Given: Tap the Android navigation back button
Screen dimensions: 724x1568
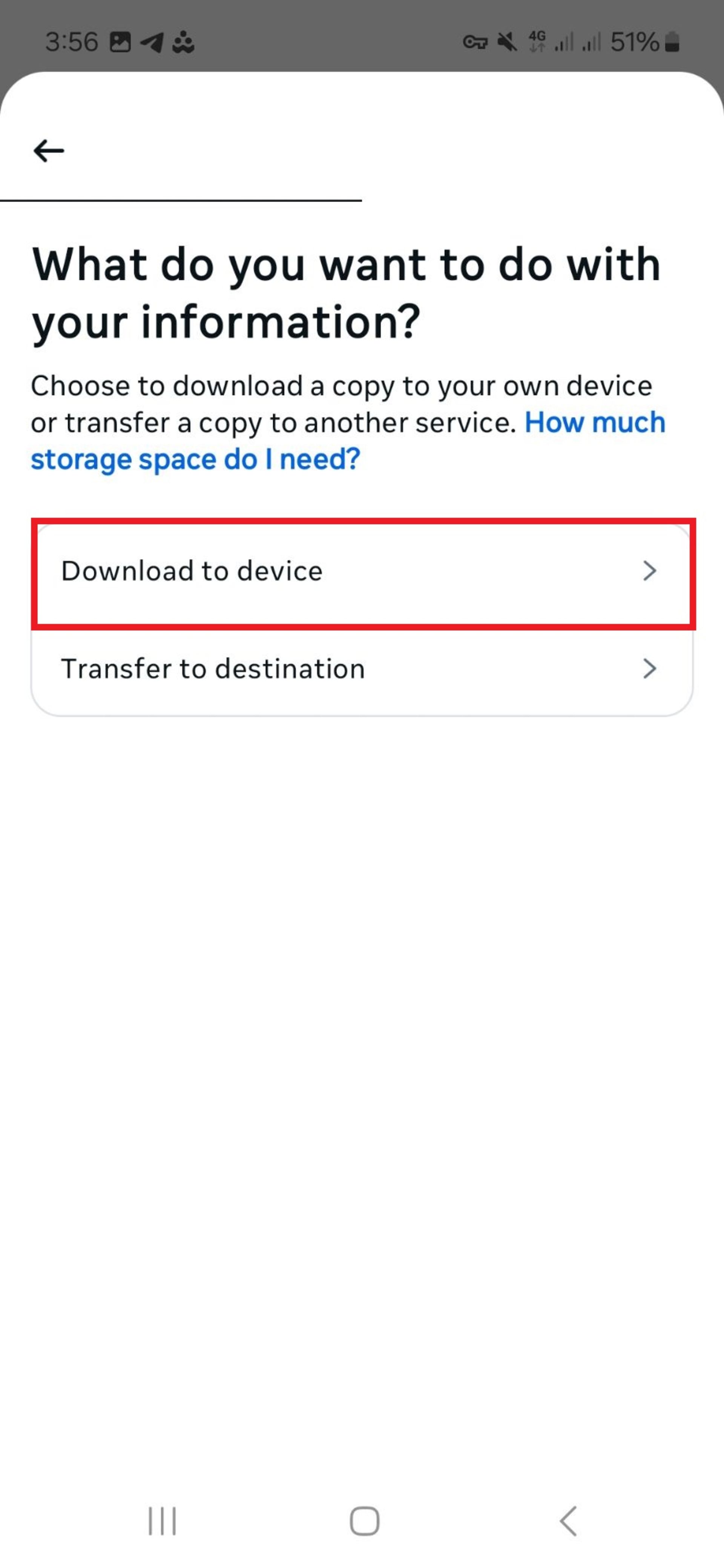Looking at the screenshot, I should 568,1521.
